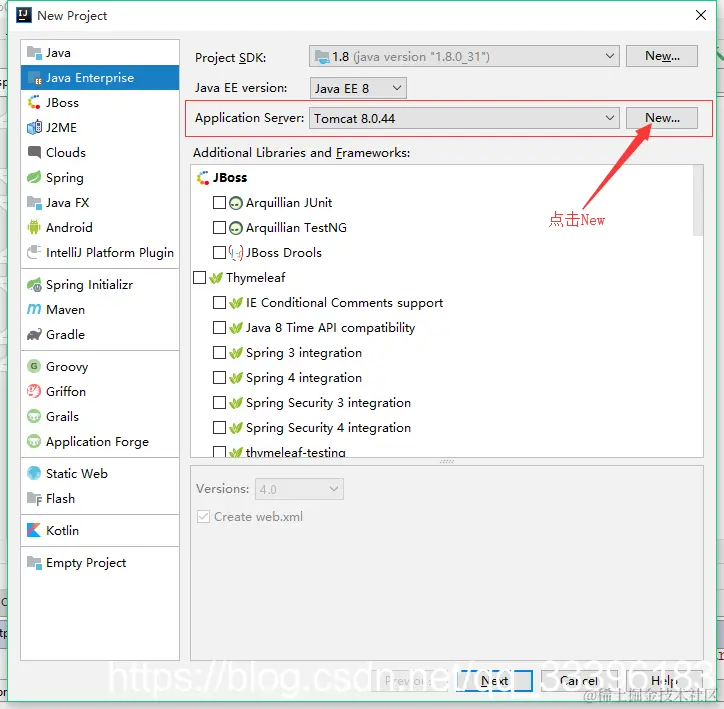Click Java 8 Time API leaf icon
724x709 pixels.
point(236,328)
